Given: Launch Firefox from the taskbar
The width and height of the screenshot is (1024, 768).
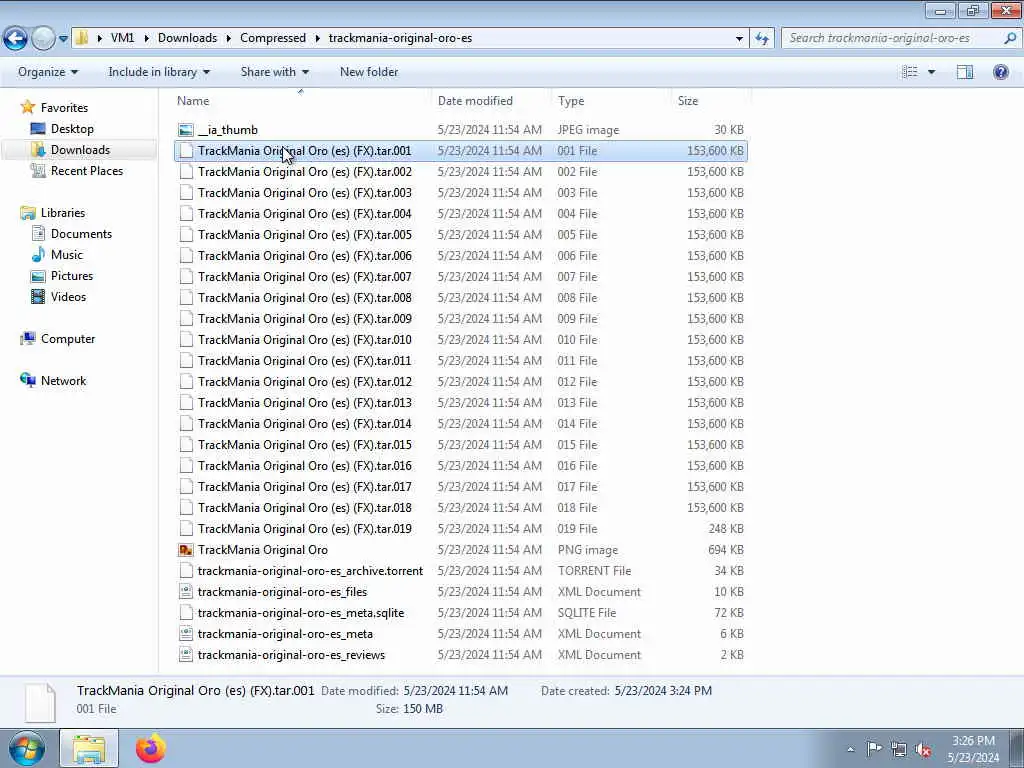Looking at the screenshot, I should pos(150,748).
